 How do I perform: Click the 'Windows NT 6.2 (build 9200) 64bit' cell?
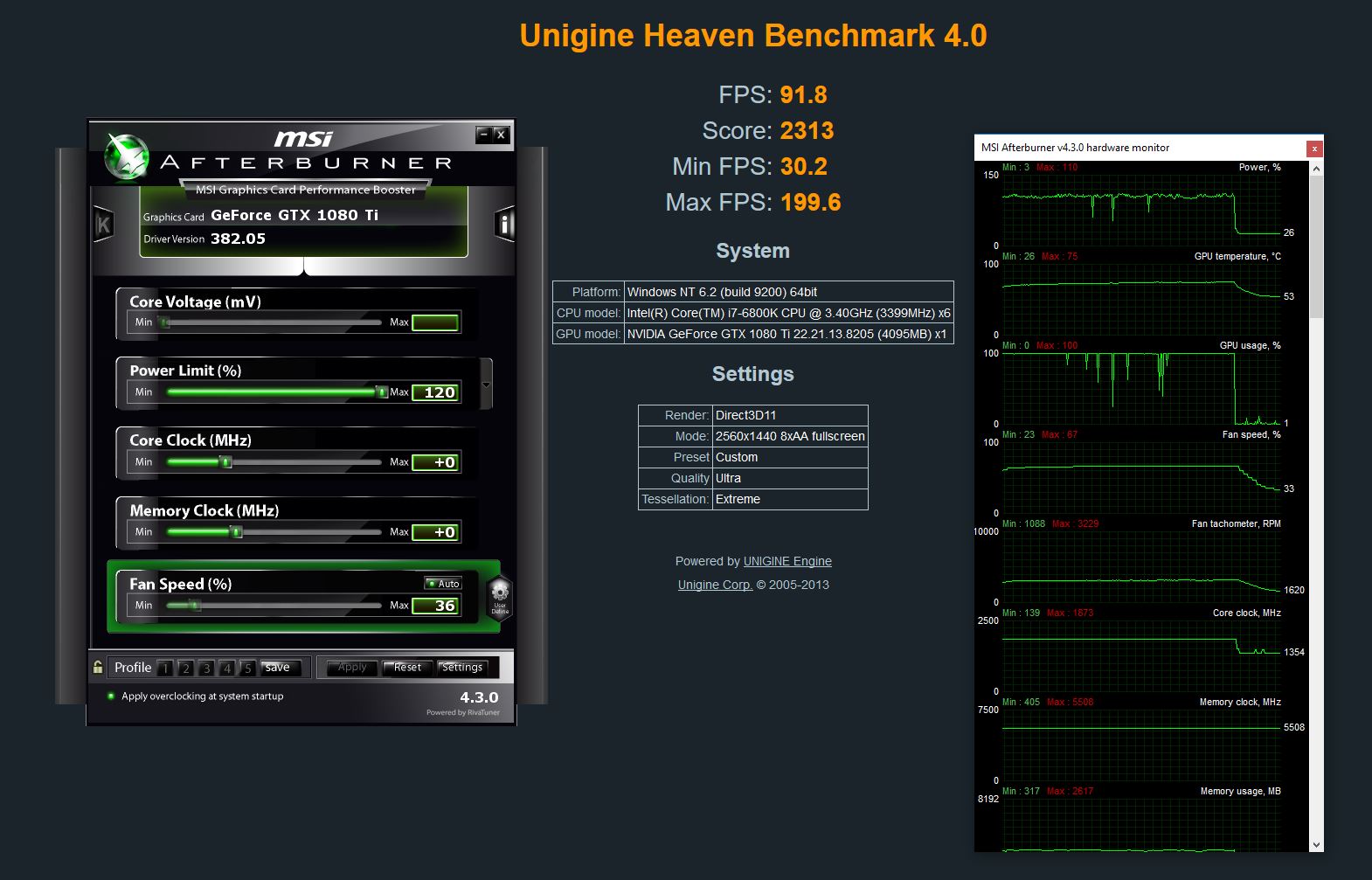[788, 292]
